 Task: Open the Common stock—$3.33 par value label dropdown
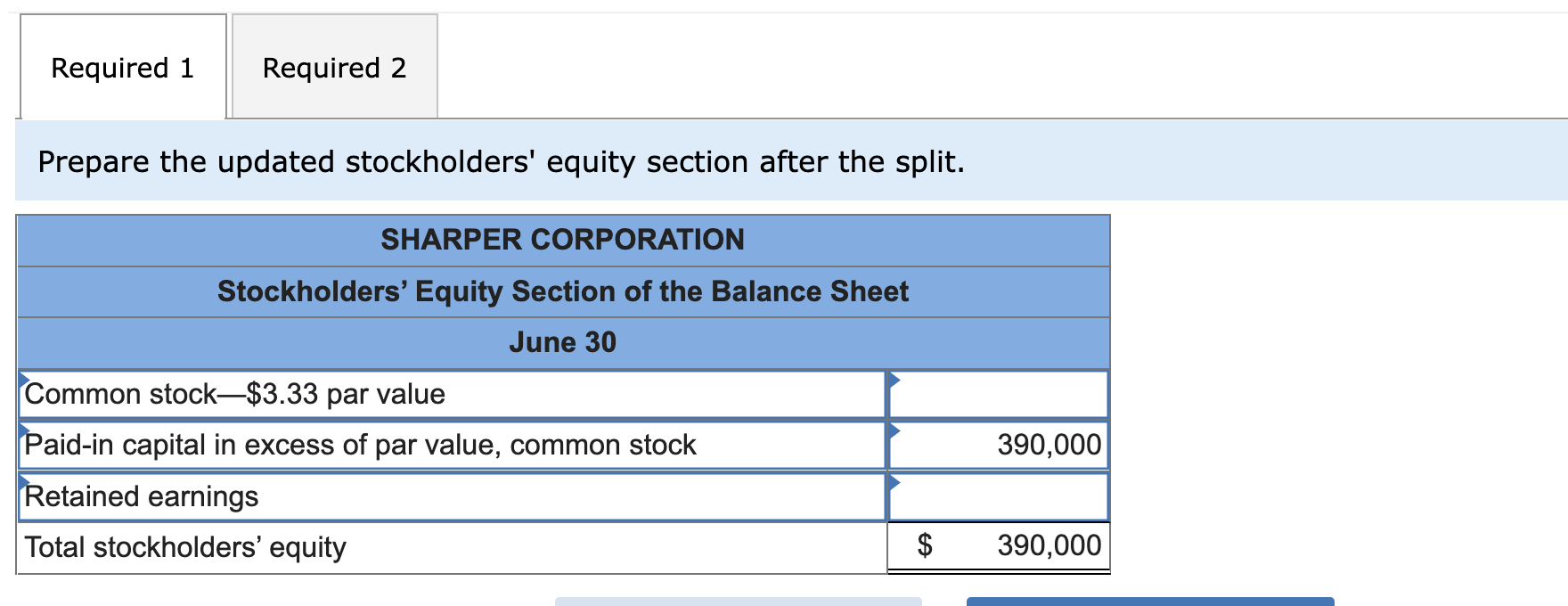pos(453,394)
